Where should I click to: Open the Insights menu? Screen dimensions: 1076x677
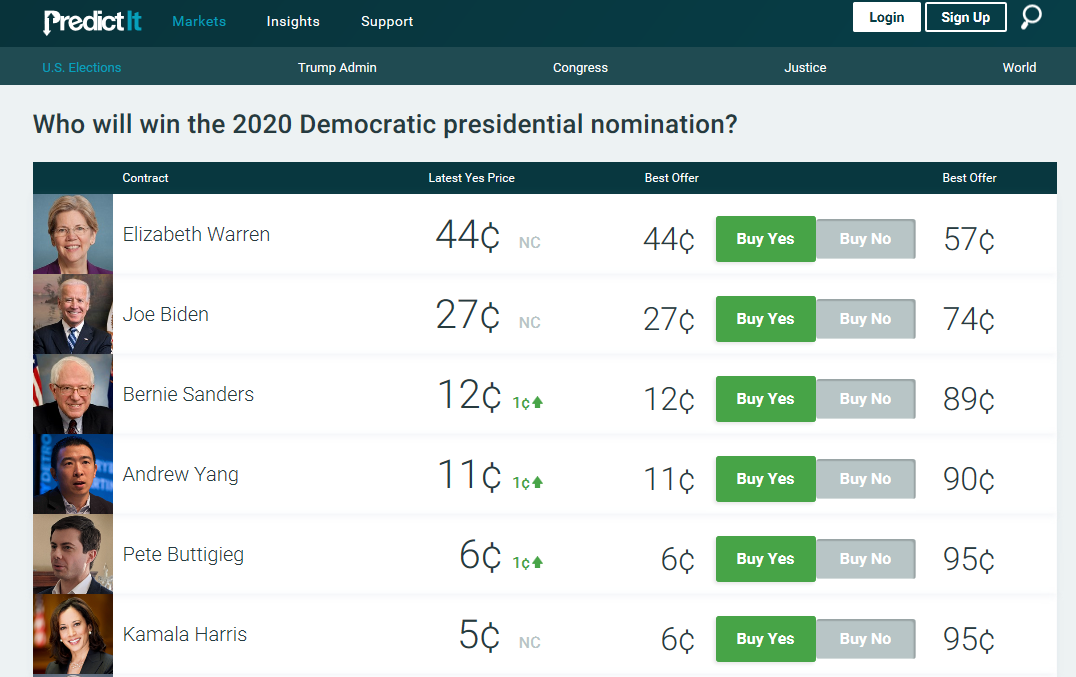293,21
